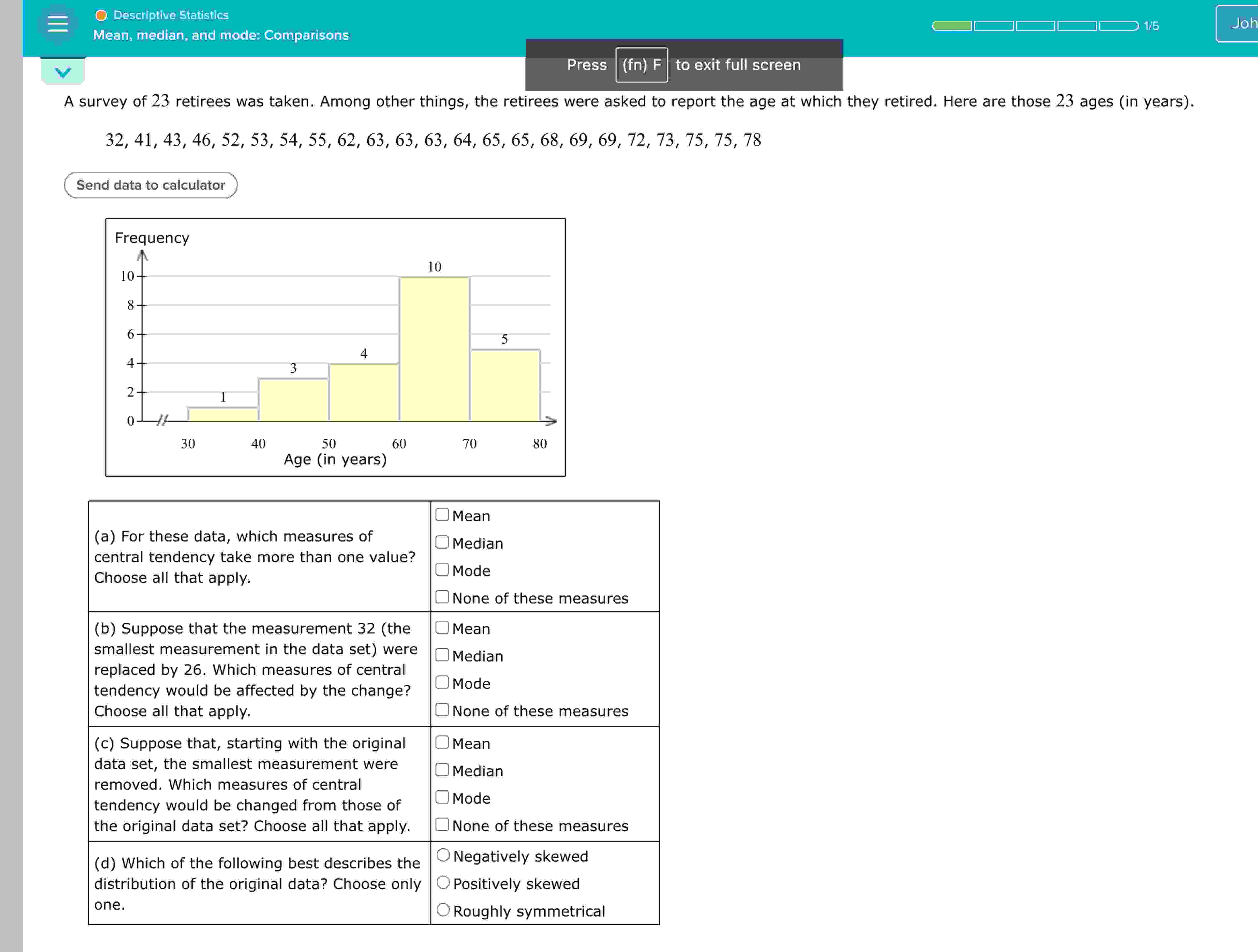Image resolution: width=1258 pixels, height=952 pixels.
Task: Check None of these measures in (c)
Action: tap(442, 824)
